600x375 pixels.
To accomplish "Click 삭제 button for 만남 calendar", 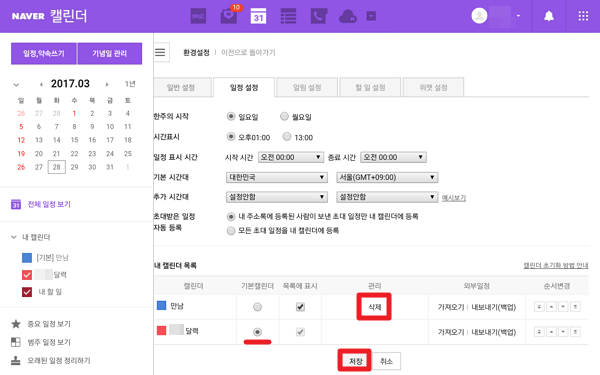I will pyautogui.click(x=374, y=307).
